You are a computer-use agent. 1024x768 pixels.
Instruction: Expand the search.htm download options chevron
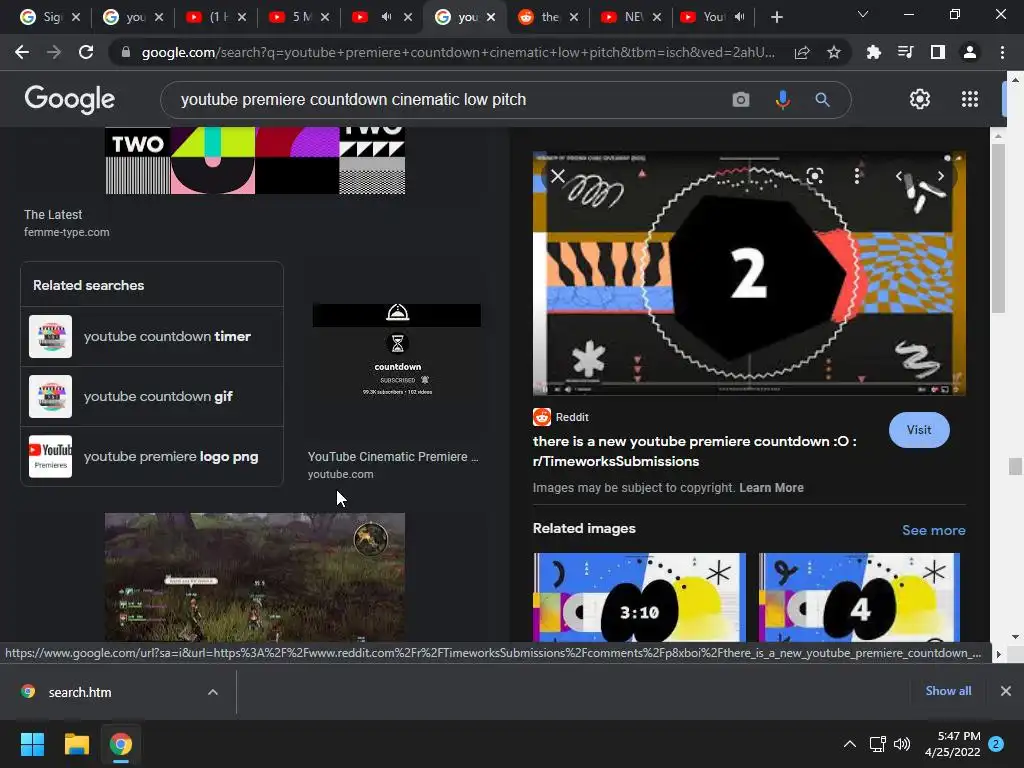213,692
